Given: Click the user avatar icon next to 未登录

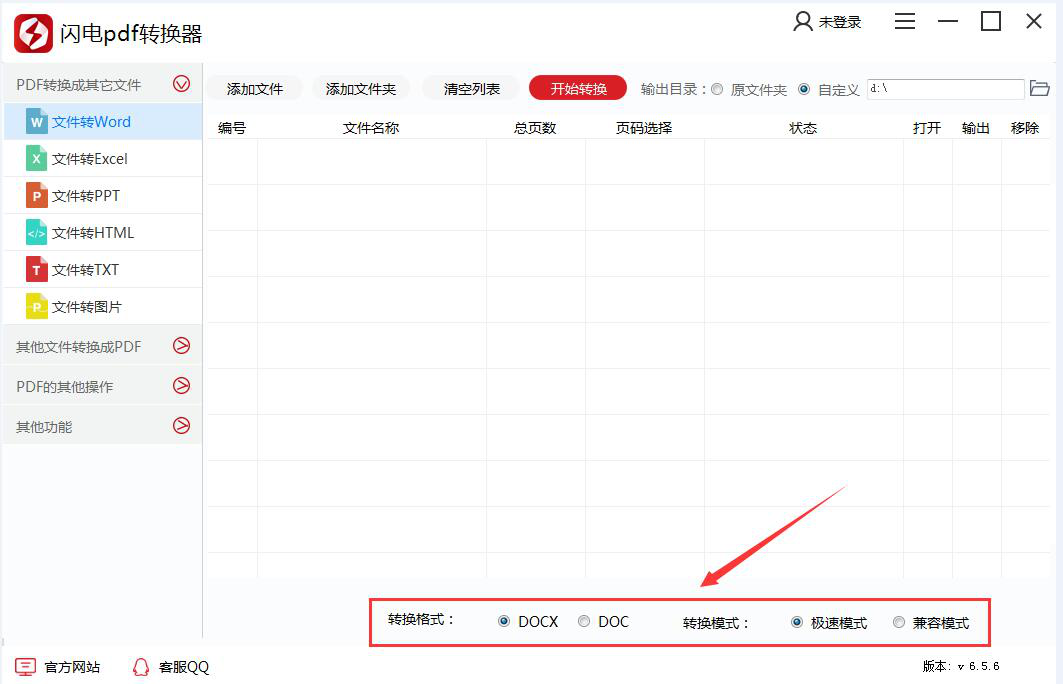Looking at the screenshot, I should [803, 22].
